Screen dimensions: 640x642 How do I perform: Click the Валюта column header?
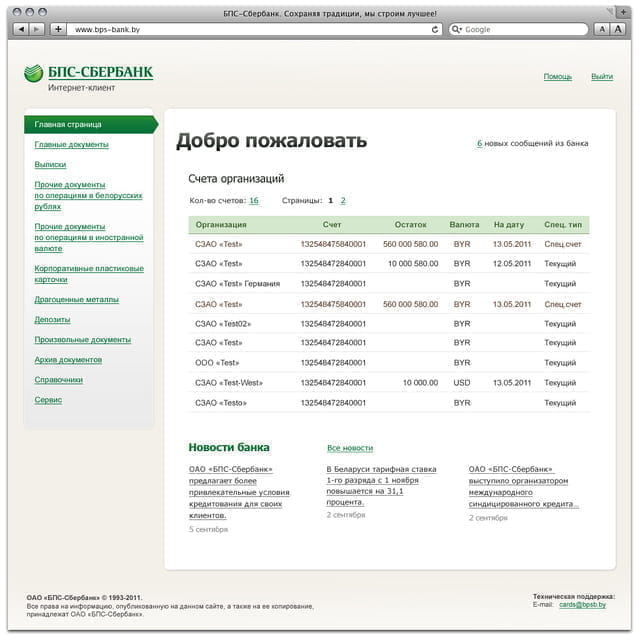click(x=464, y=225)
